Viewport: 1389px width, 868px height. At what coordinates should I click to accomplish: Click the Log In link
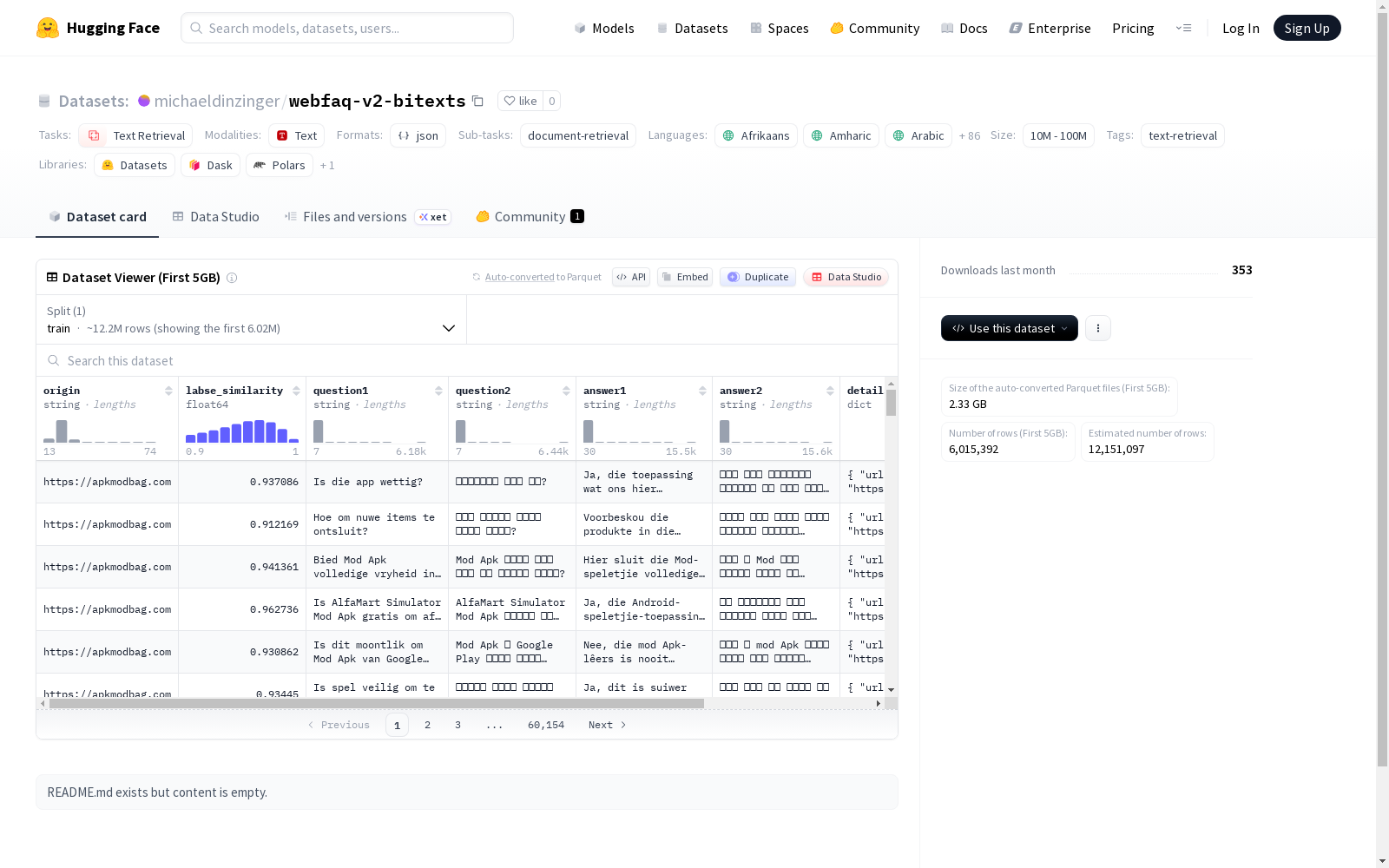coord(1241,28)
